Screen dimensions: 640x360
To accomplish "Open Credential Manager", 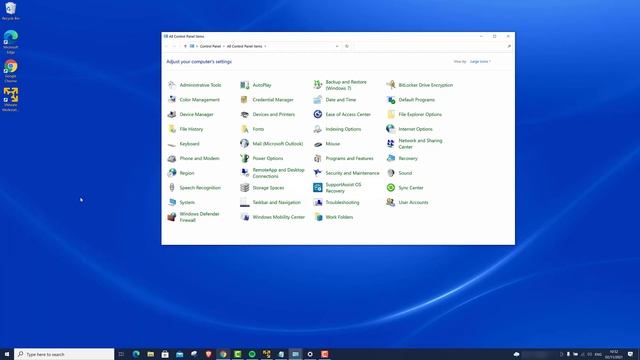I will pyautogui.click(x=267, y=100).
